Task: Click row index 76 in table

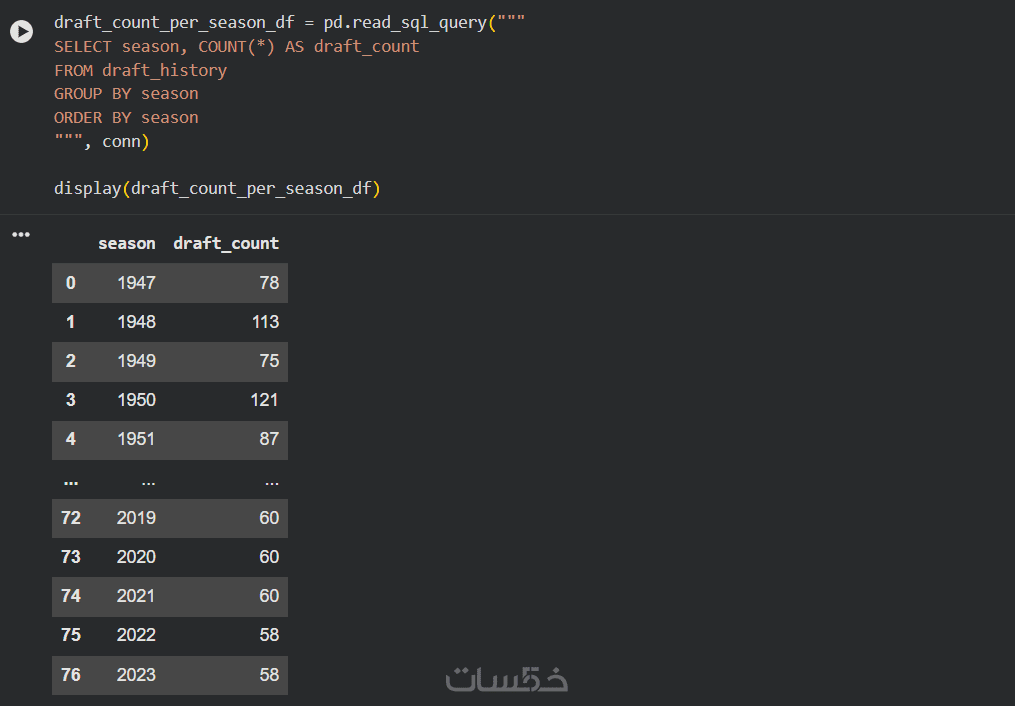Action: pyautogui.click(x=70, y=674)
